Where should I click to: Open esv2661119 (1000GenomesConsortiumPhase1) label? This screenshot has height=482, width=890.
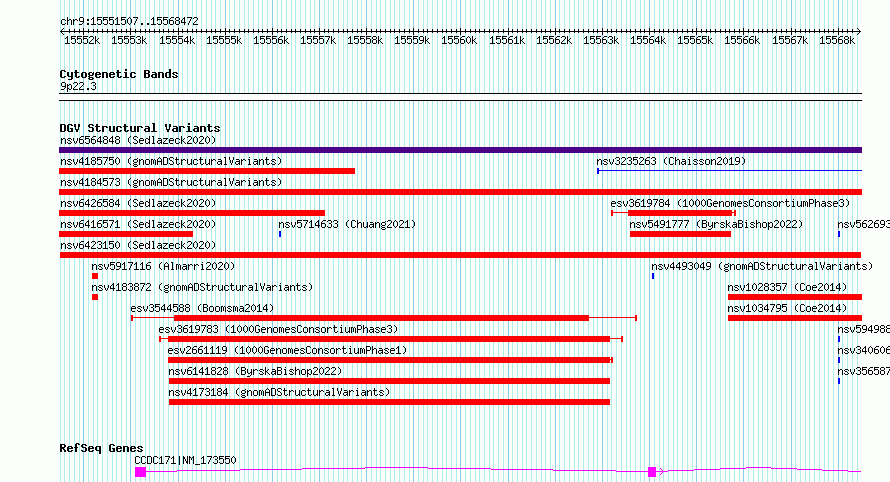coord(287,350)
